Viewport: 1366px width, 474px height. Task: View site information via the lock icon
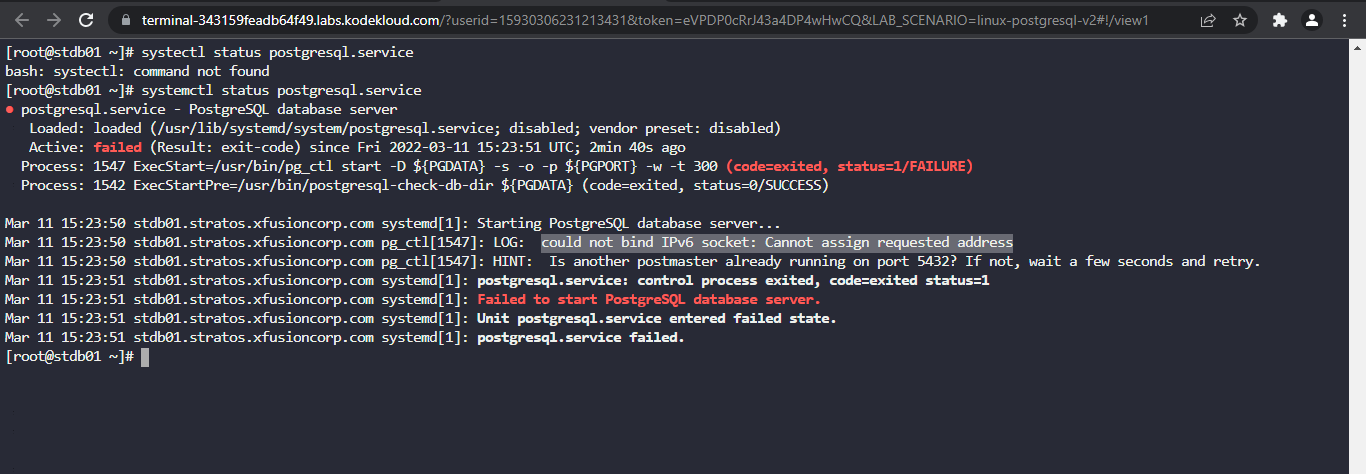125,20
